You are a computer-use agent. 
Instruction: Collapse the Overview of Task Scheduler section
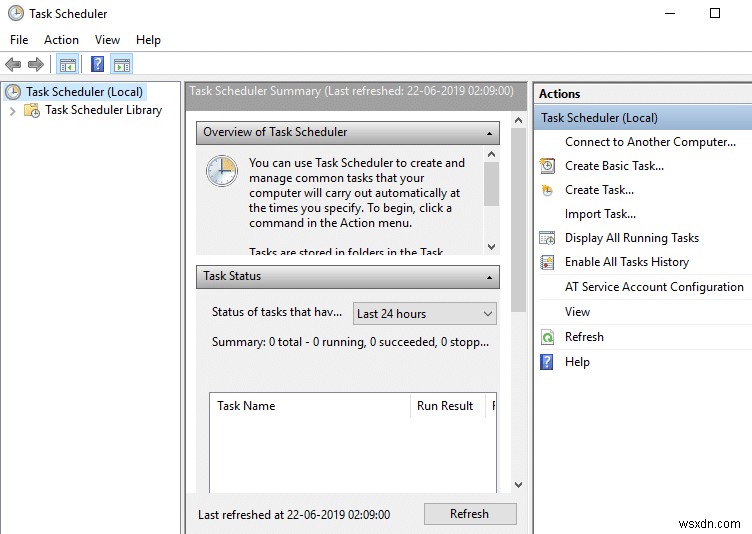point(489,133)
